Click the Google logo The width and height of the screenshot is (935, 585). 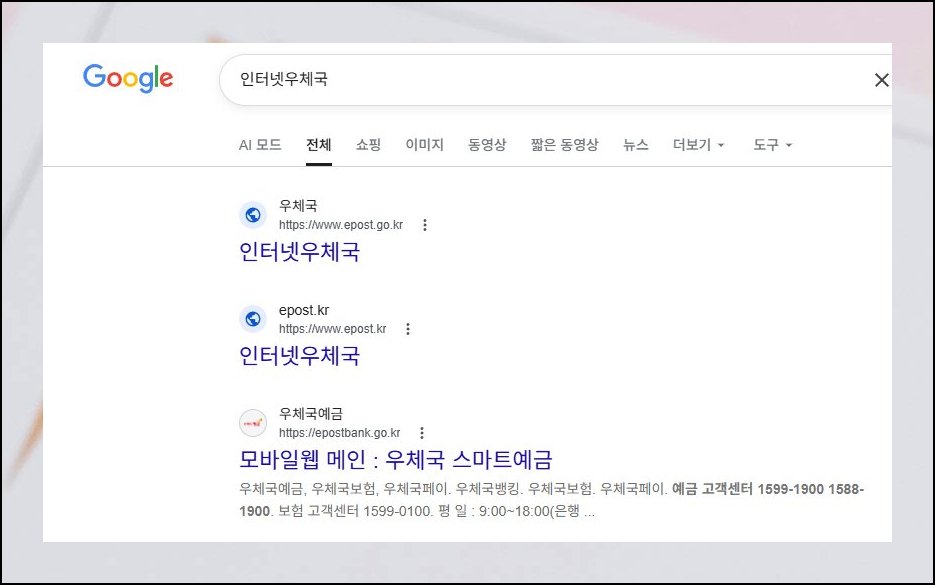click(x=128, y=78)
